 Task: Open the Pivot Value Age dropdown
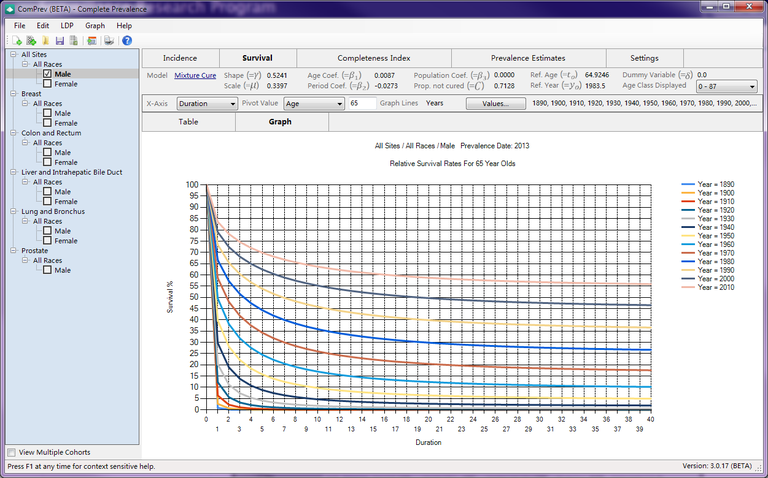coord(313,103)
